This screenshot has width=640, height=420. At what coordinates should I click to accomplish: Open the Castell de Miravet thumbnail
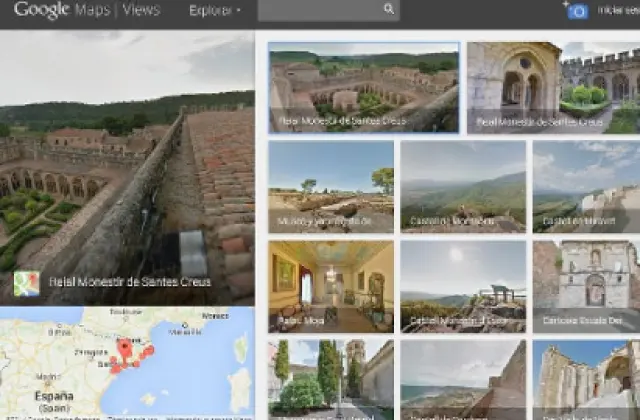pyautogui.click(x=587, y=186)
